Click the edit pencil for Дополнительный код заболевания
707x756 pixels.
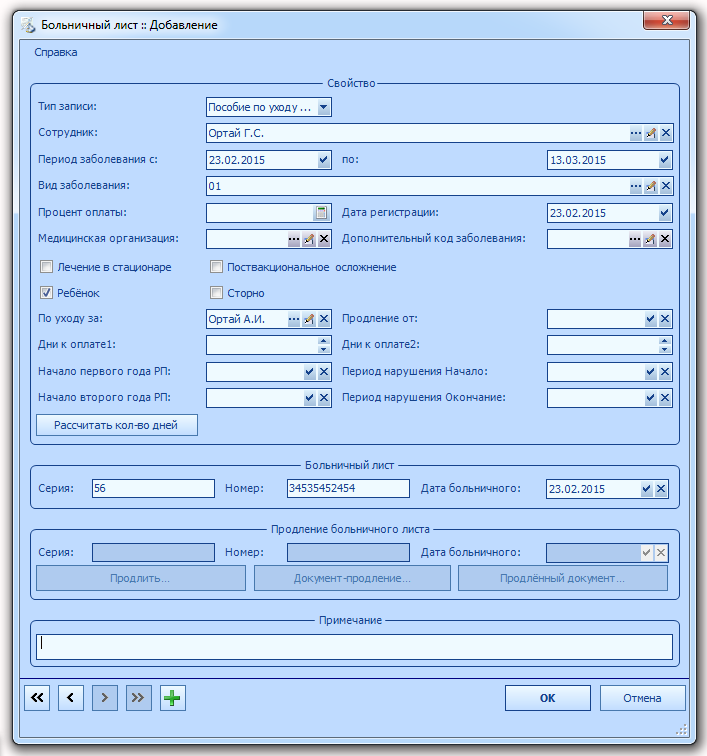[650, 239]
